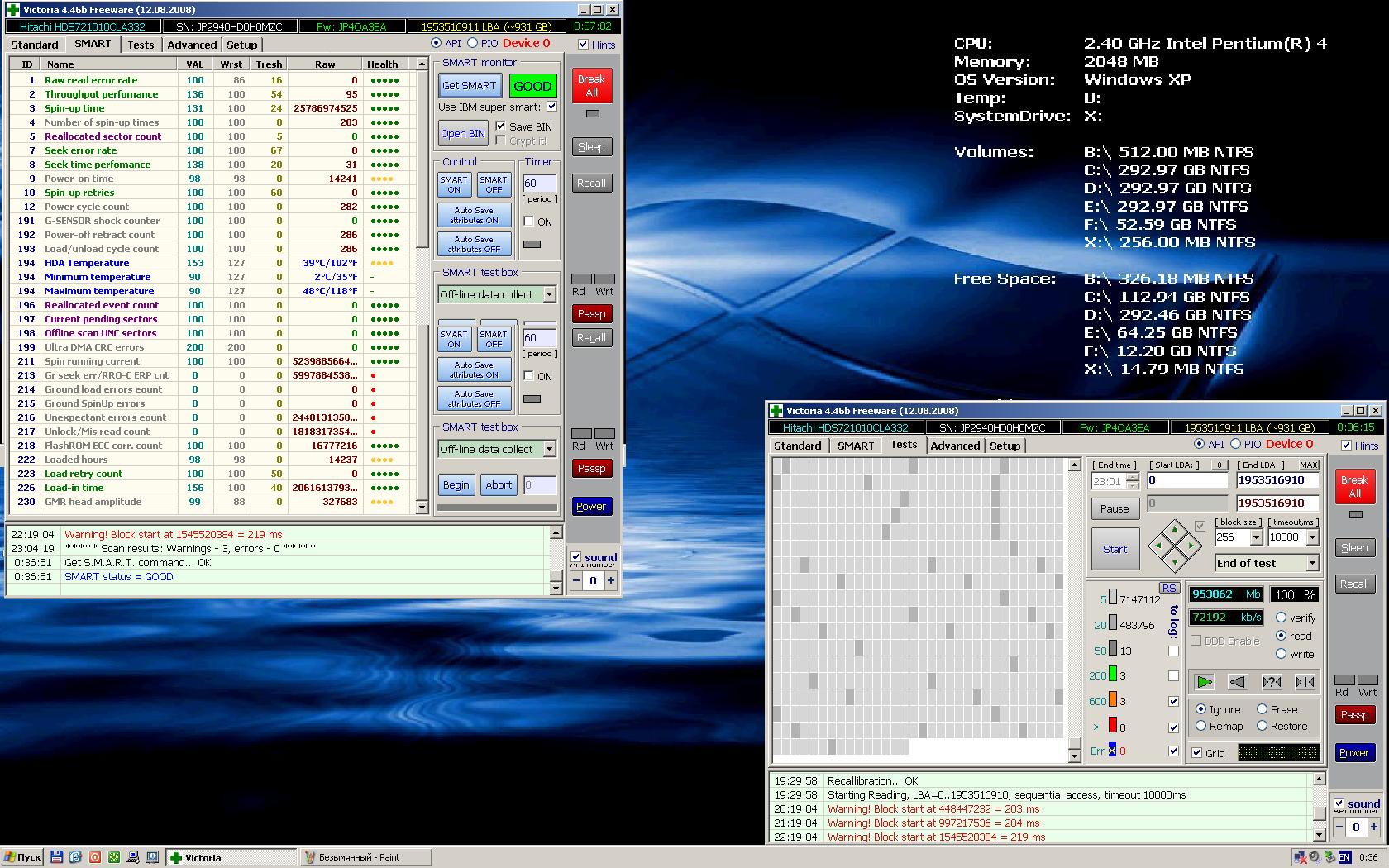Toggle log checkbox for Err blocks
Viewport: 1389px width, 868px height.
coord(1173,751)
